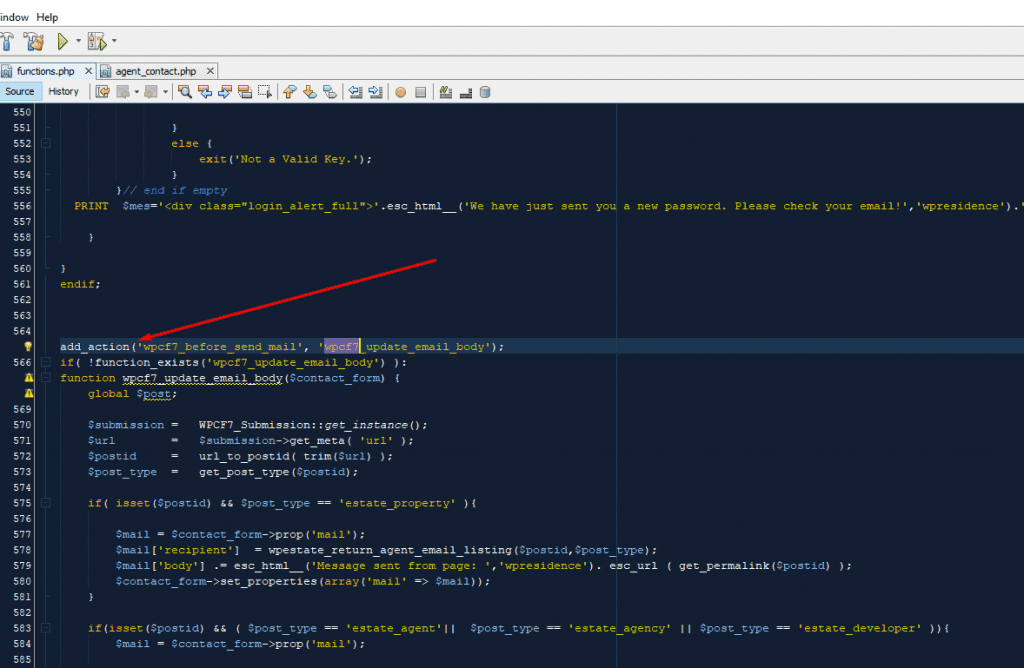The width and height of the screenshot is (1024, 668).
Task: Click the Clean and Build hammer-broom icon
Action: pos(34,42)
